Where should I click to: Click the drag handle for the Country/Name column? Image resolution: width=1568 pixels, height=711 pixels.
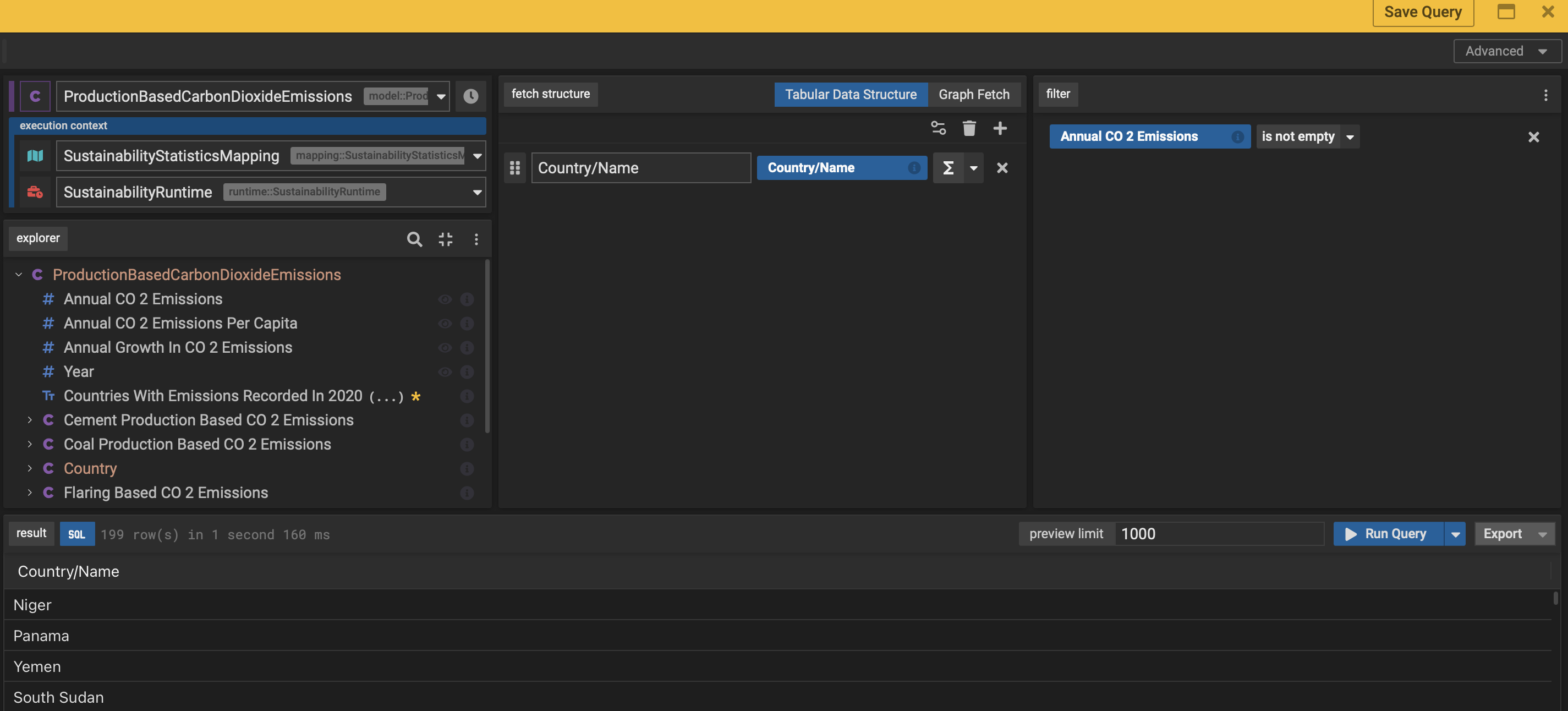(x=515, y=168)
